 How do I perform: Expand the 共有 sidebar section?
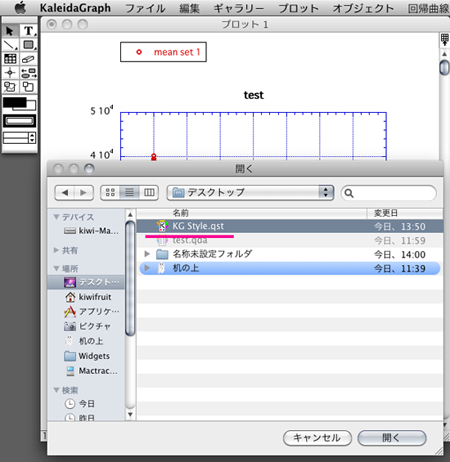click(x=56, y=250)
